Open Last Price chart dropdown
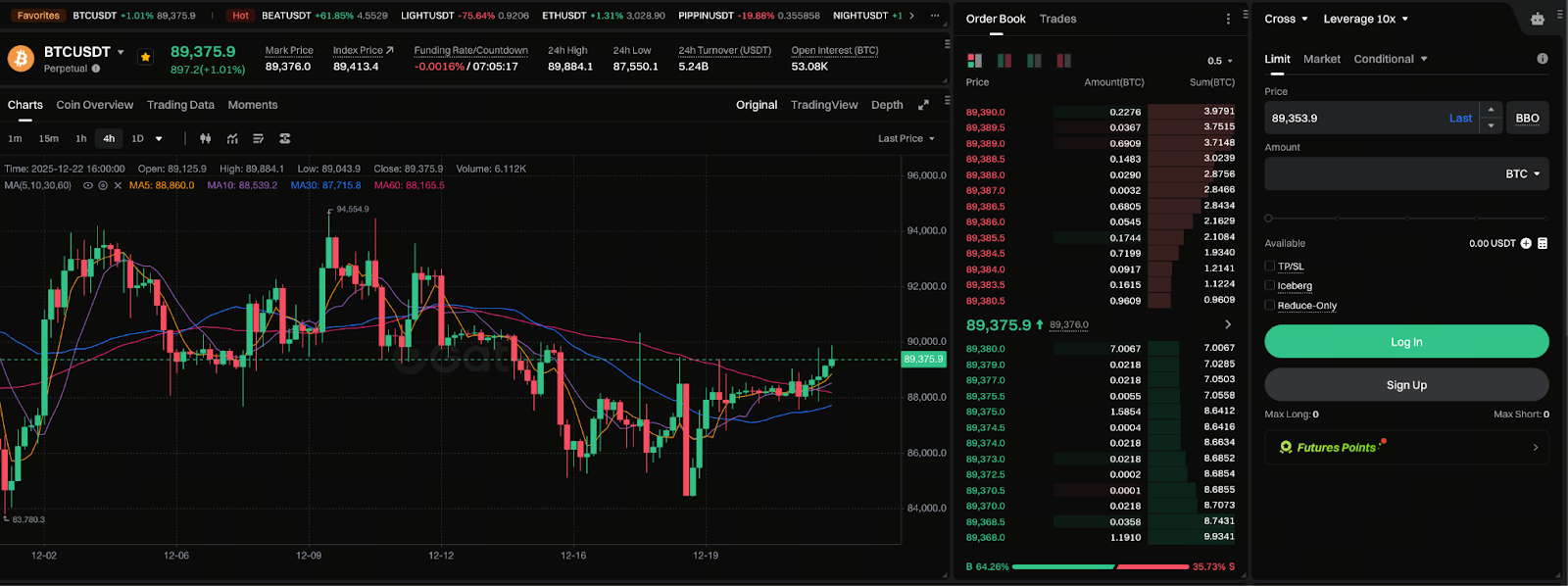This screenshot has height=586, width=1568. (x=906, y=138)
